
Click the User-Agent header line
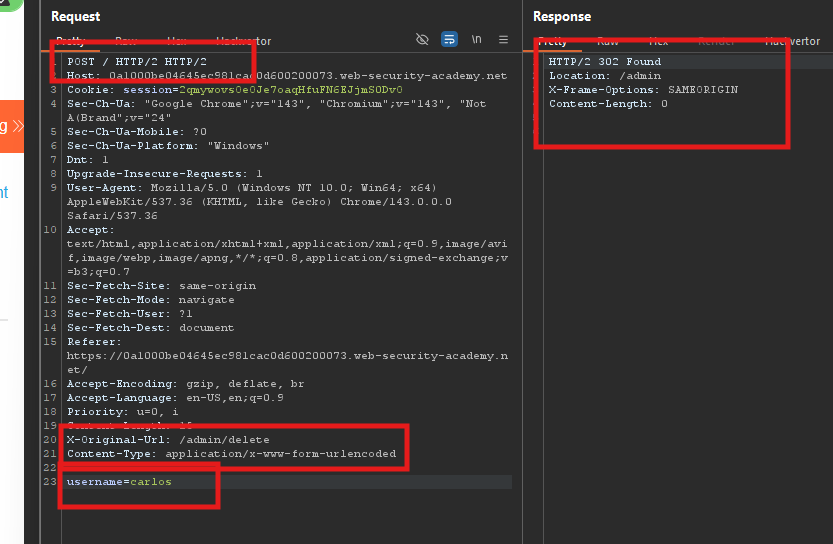coord(259,202)
